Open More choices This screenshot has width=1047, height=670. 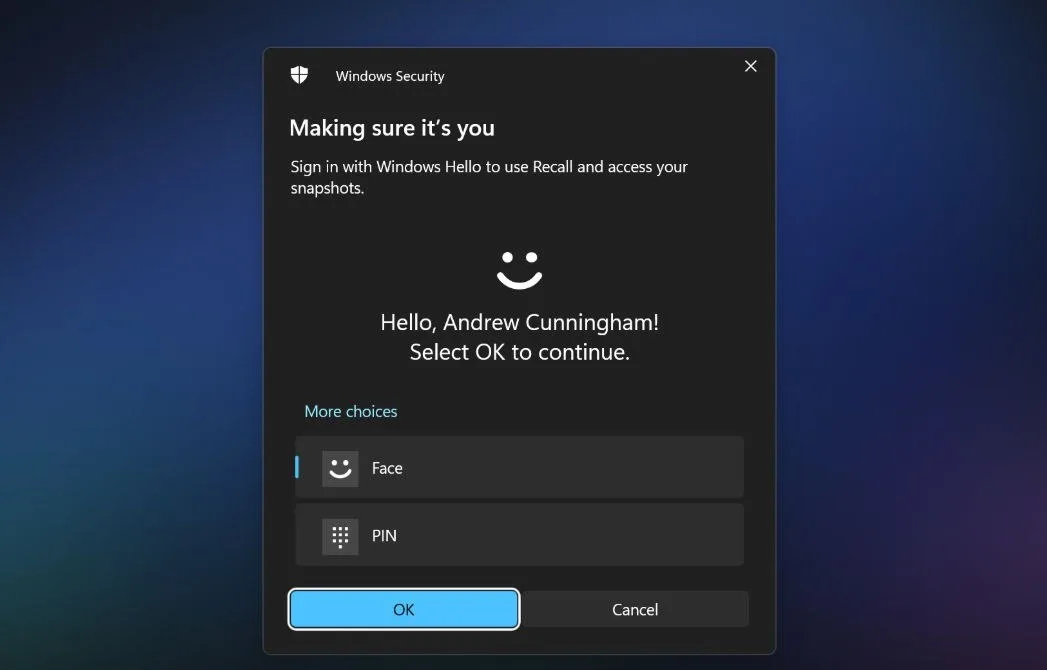(x=350, y=410)
